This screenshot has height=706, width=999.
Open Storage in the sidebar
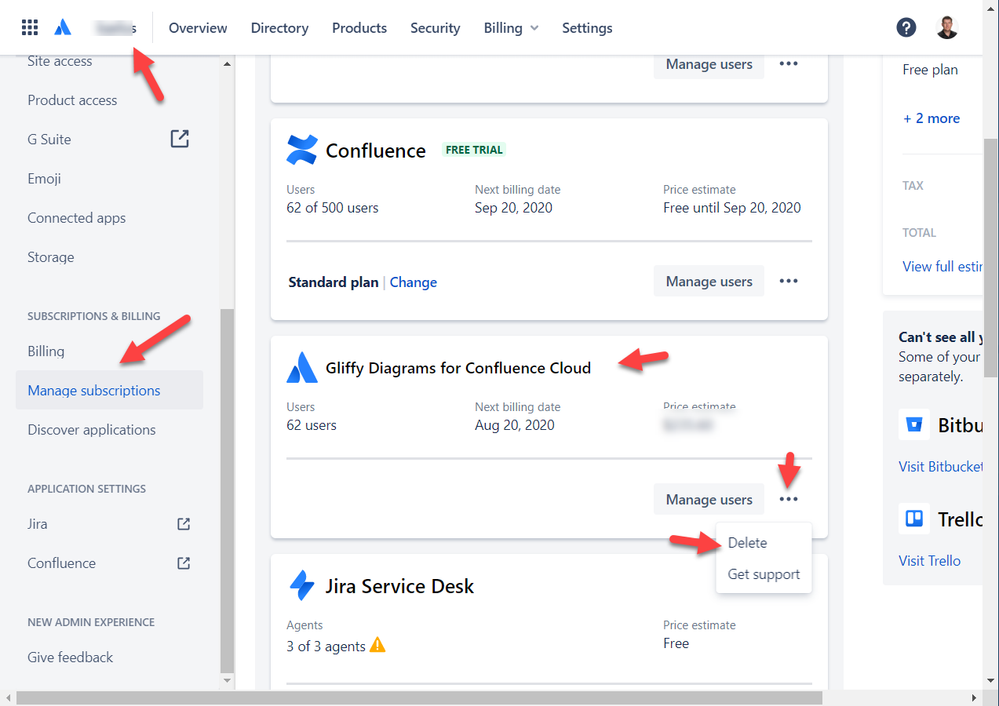[x=50, y=257]
